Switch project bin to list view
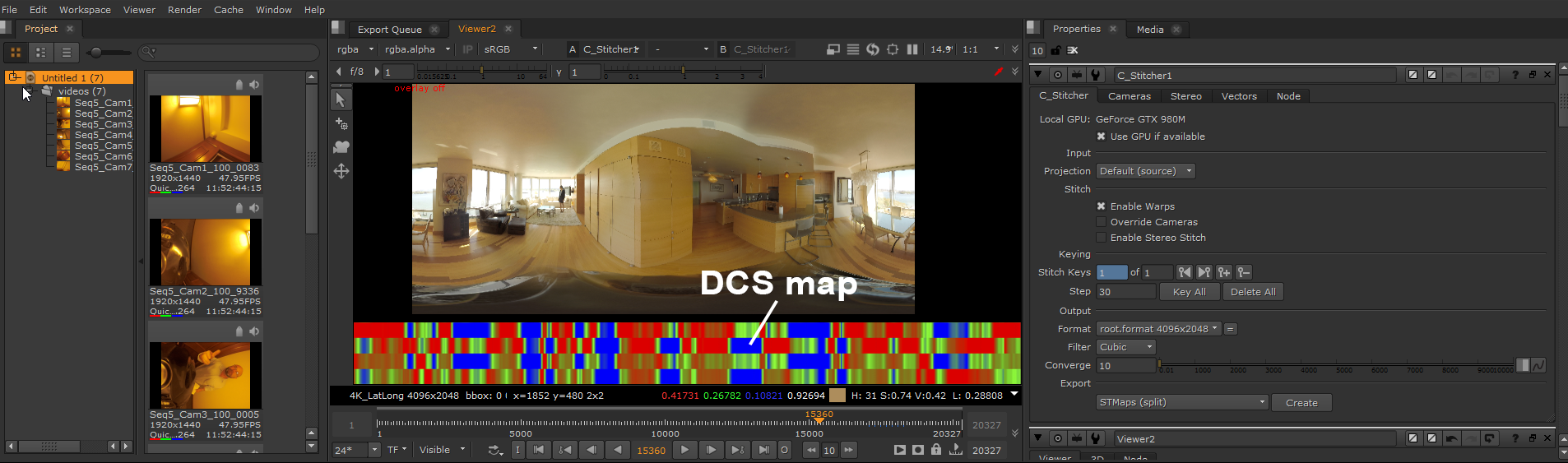Viewport: 1568px width, 463px height. point(67,52)
